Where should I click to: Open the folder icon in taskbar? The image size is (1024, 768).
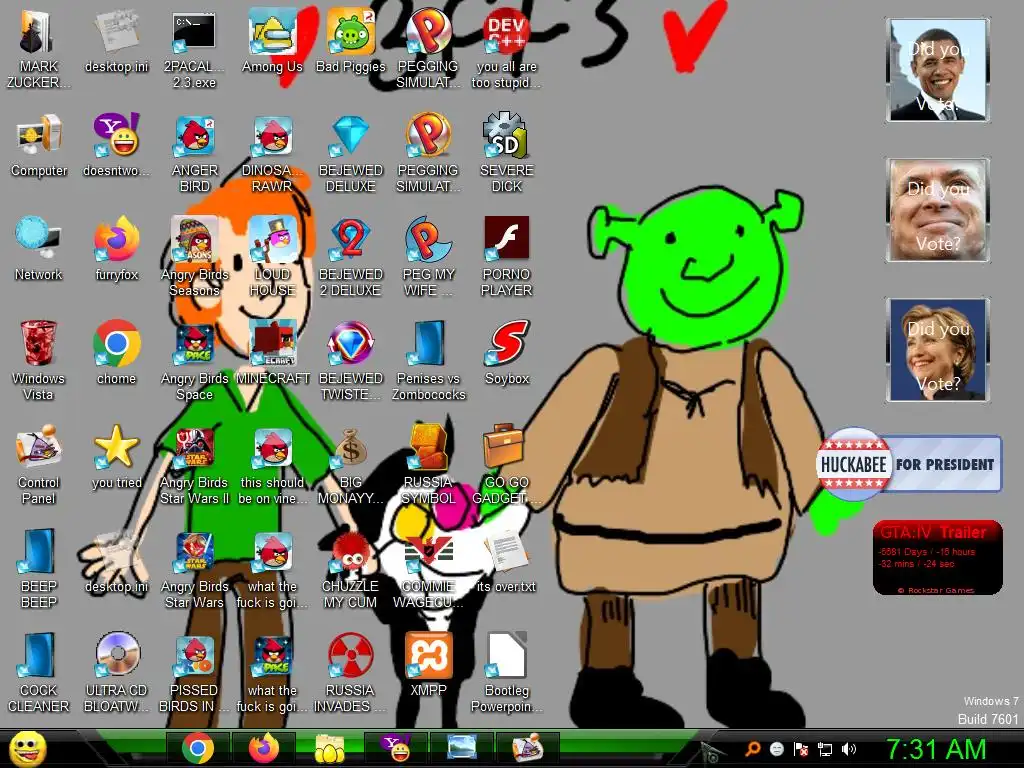tap(330, 748)
